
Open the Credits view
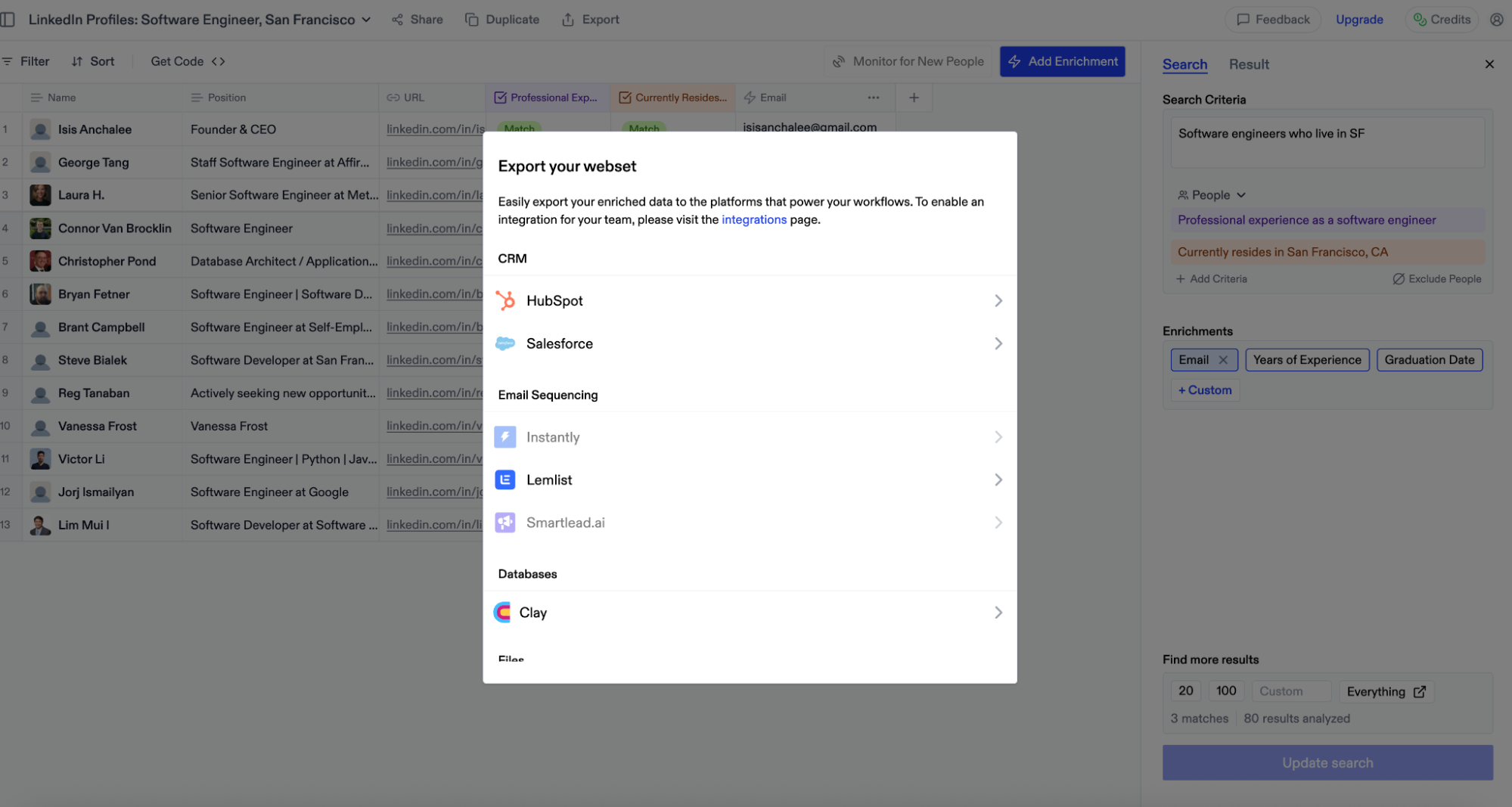(x=1441, y=20)
